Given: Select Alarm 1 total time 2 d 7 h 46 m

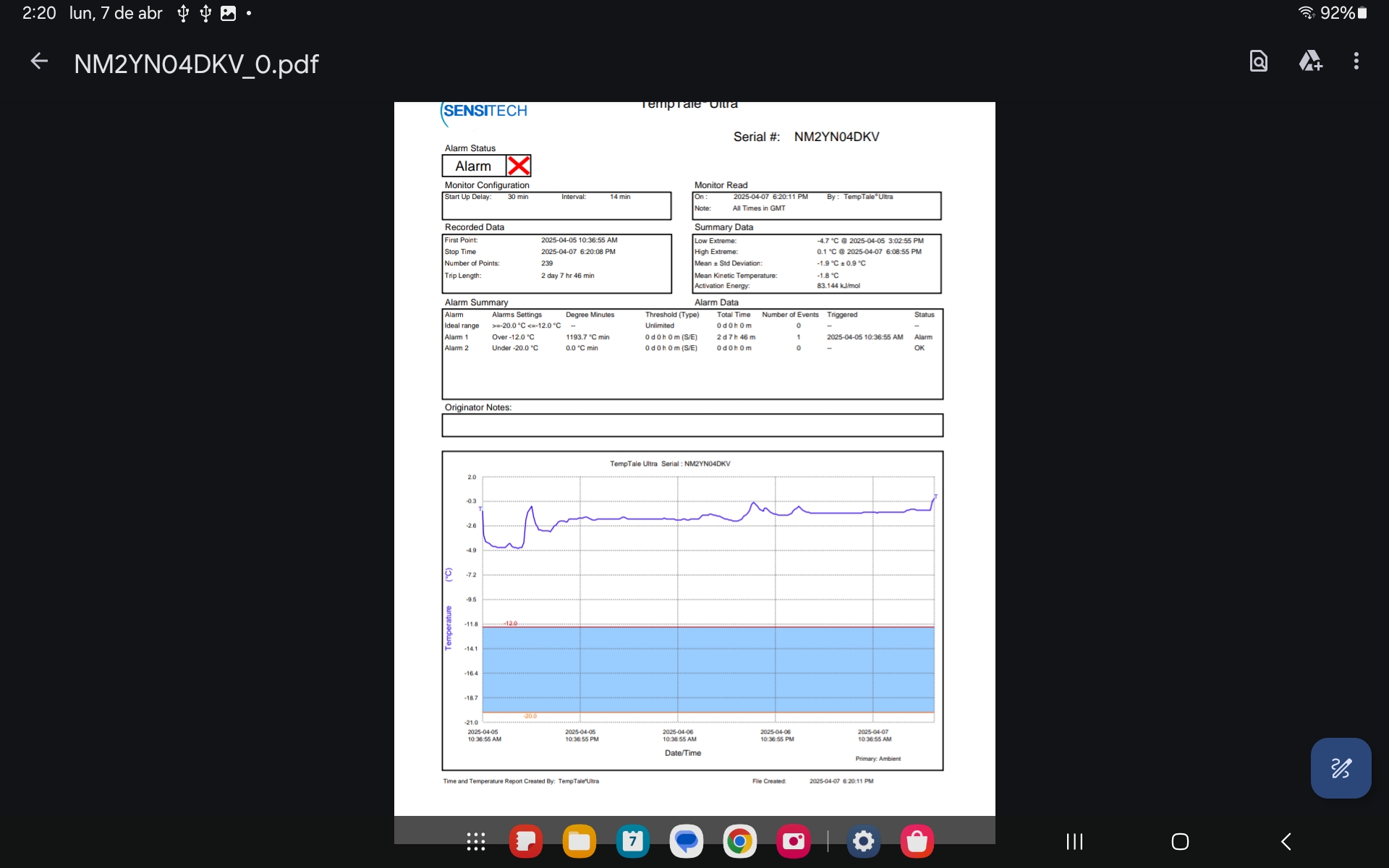Looking at the screenshot, I should [x=736, y=337].
